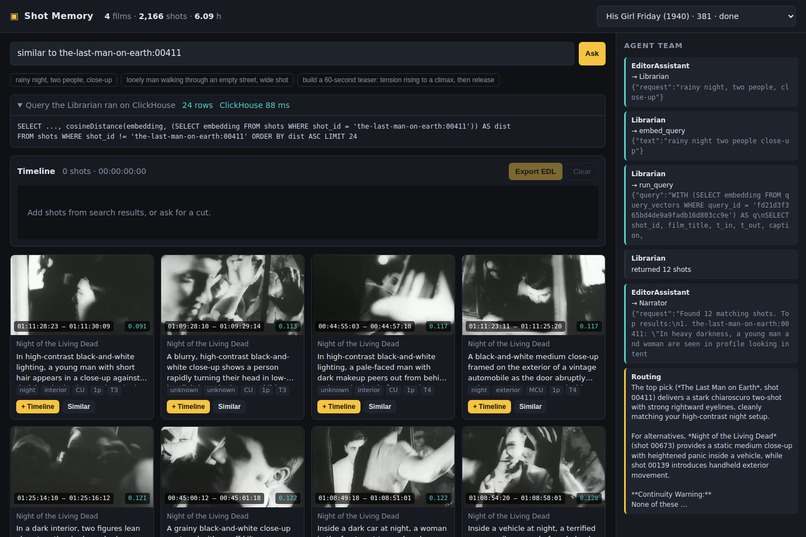The width and height of the screenshot is (806, 537).
Task: Click the 0.113 distance badge
Action: coord(288,326)
